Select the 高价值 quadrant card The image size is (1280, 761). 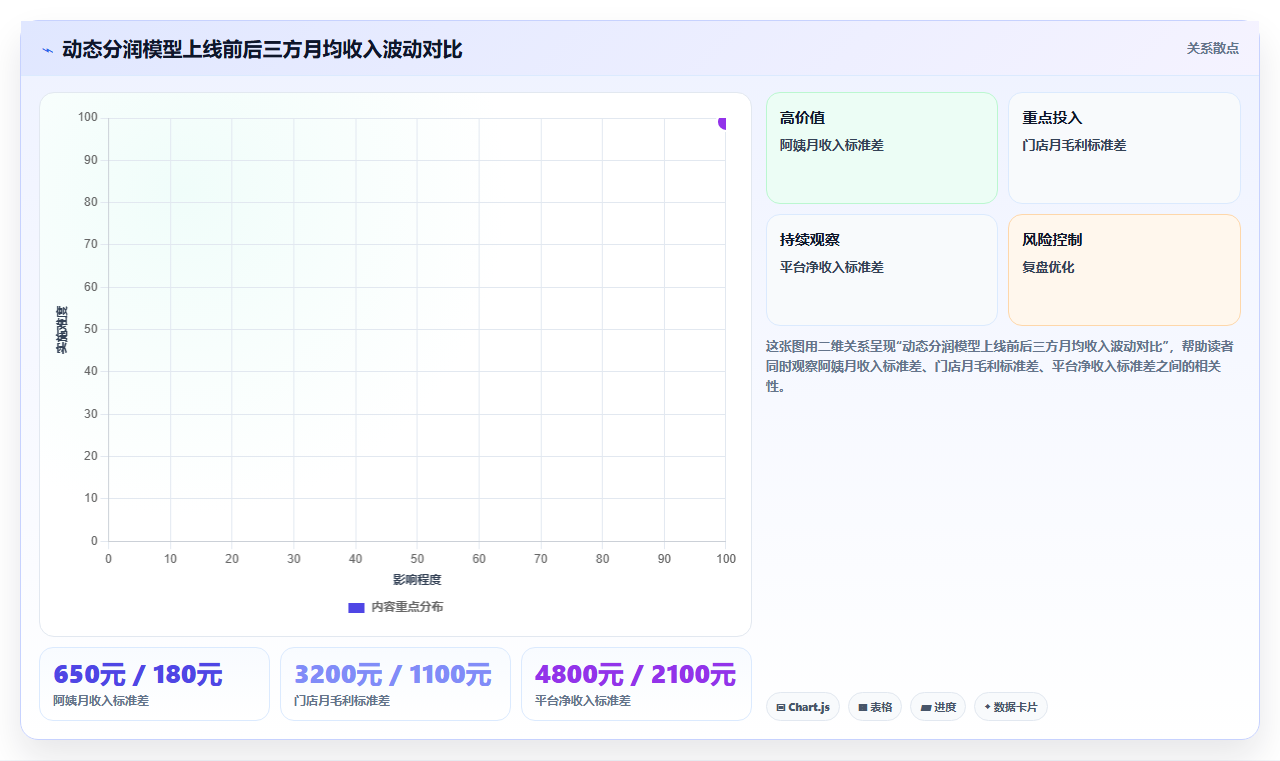[882, 148]
